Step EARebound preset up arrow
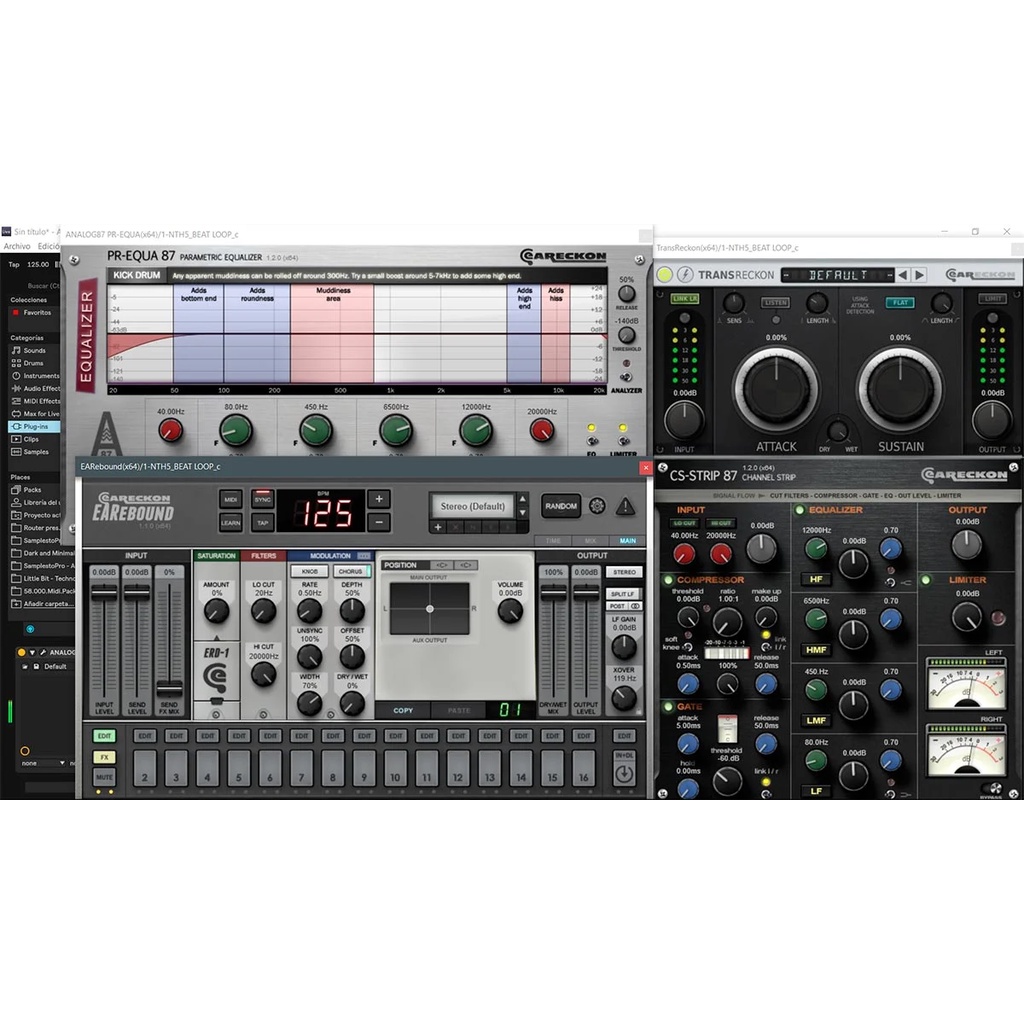 click(x=522, y=499)
